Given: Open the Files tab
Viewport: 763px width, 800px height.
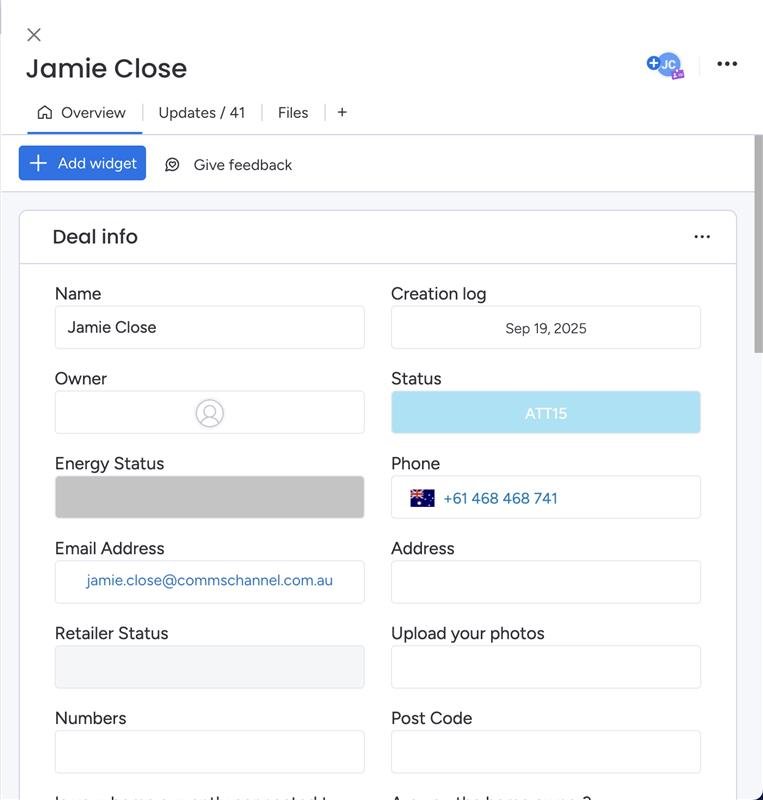Looking at the screenshot, I should [x=293, y=113].
